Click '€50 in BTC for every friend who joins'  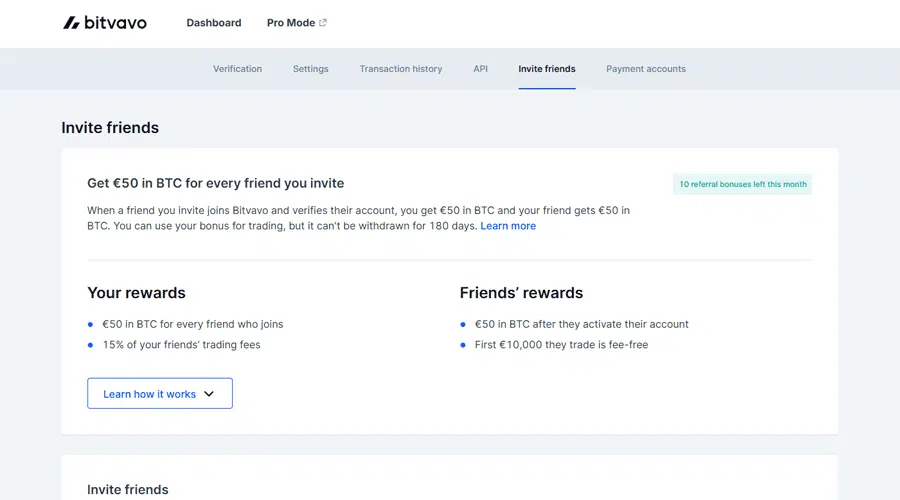[193, 324]
